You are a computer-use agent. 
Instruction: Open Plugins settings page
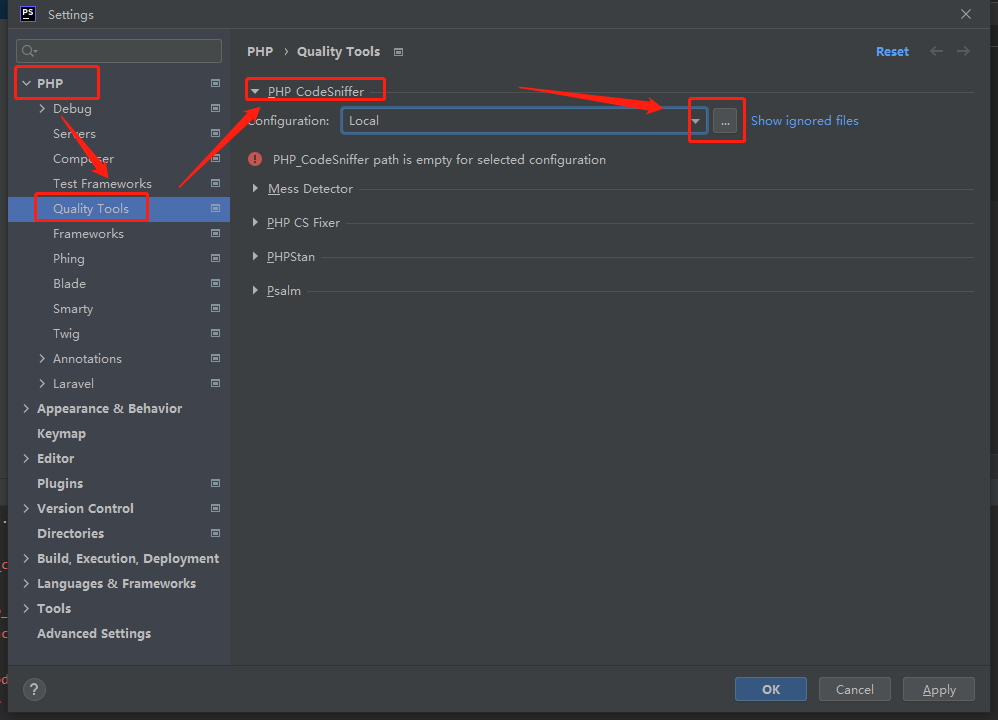tap(60, 483)
